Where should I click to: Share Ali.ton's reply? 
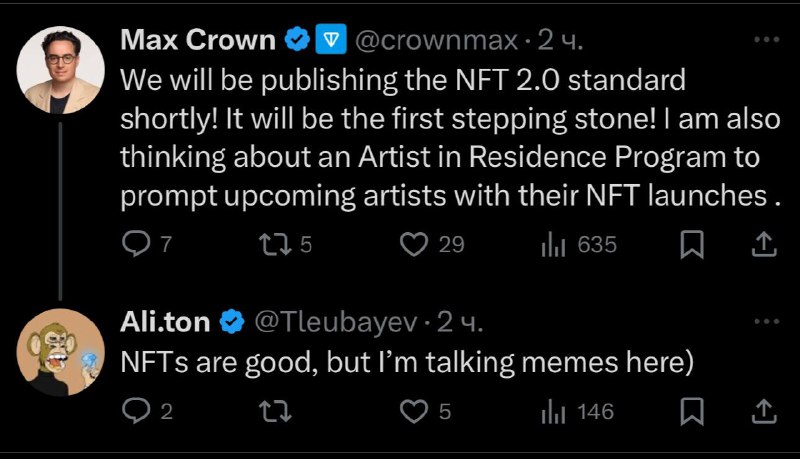click(764, 412)
